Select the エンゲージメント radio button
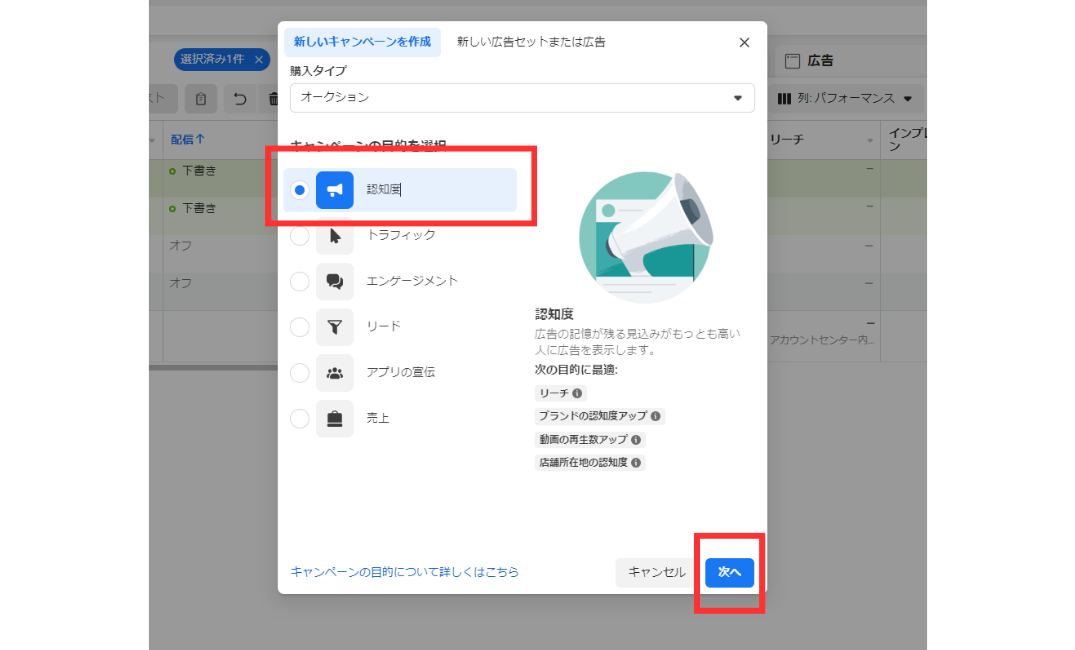Image resolution: width=1075 pixels, height=650 pixels. point(299,281)
